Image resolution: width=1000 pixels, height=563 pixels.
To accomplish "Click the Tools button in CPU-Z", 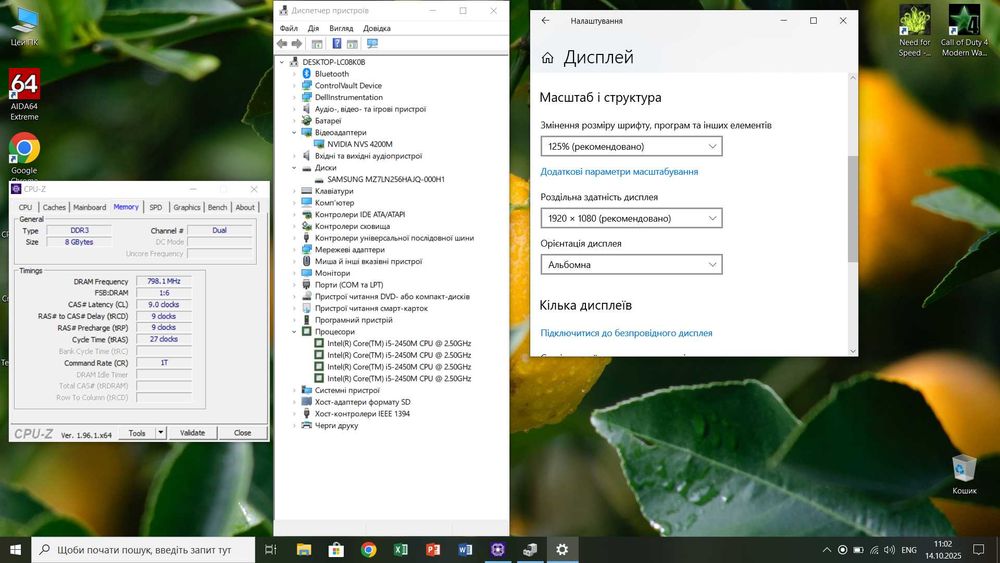I will 137,432.
